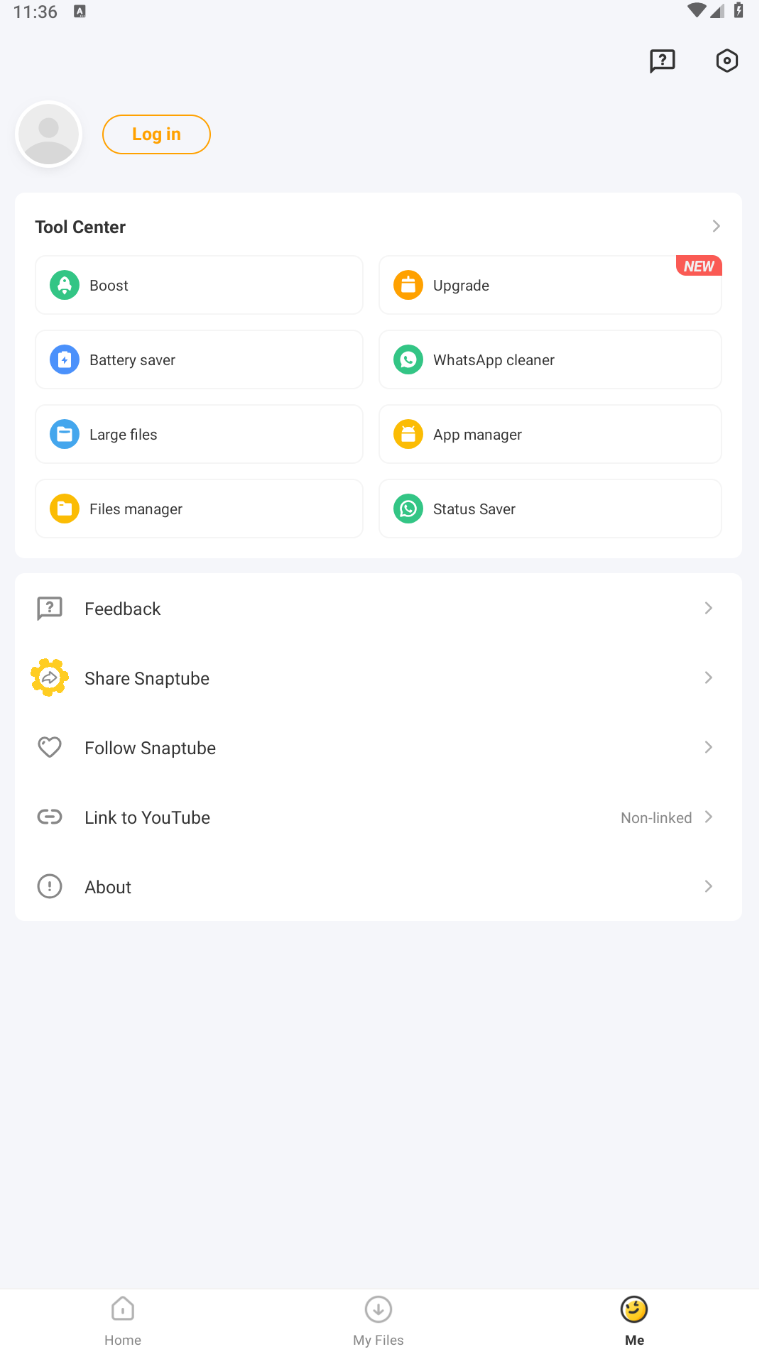Tap the Log in button
The width and height of the screenshot is (759, 1353).
pyautogui.click(x=156, y=133)
